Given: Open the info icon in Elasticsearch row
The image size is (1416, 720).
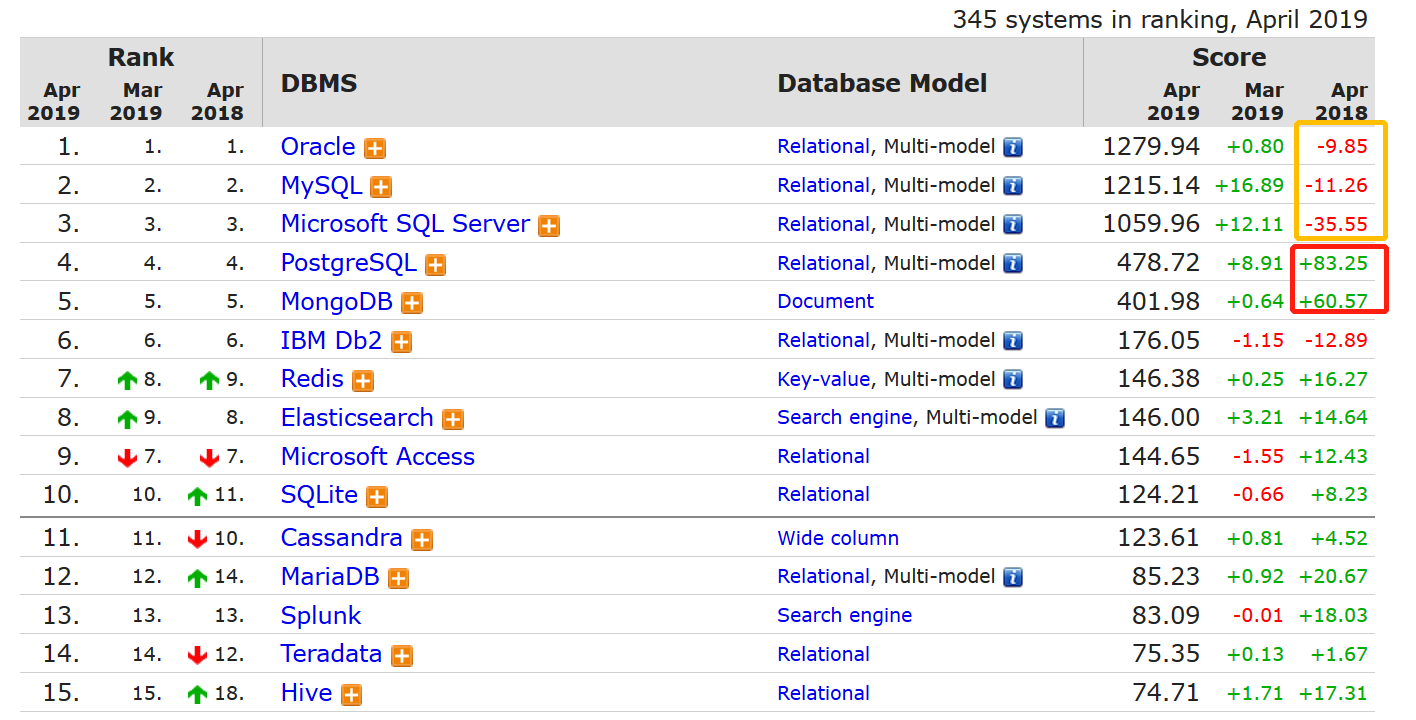Looking at the screenshot, I should point(1055,418).
